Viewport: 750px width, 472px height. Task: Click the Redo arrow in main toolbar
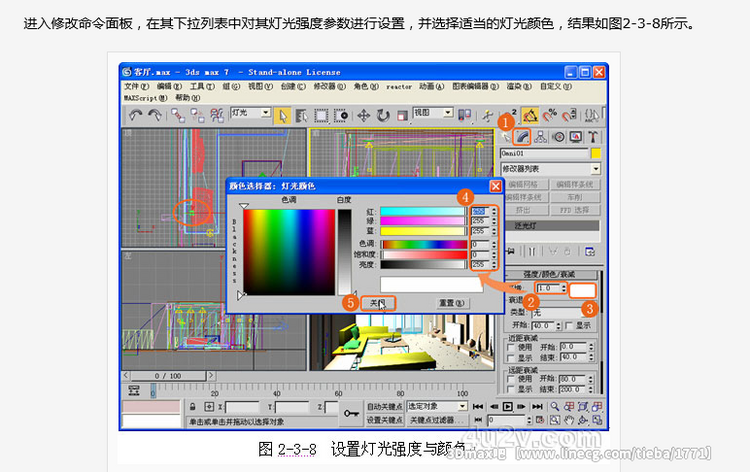[x=154, y=115]
